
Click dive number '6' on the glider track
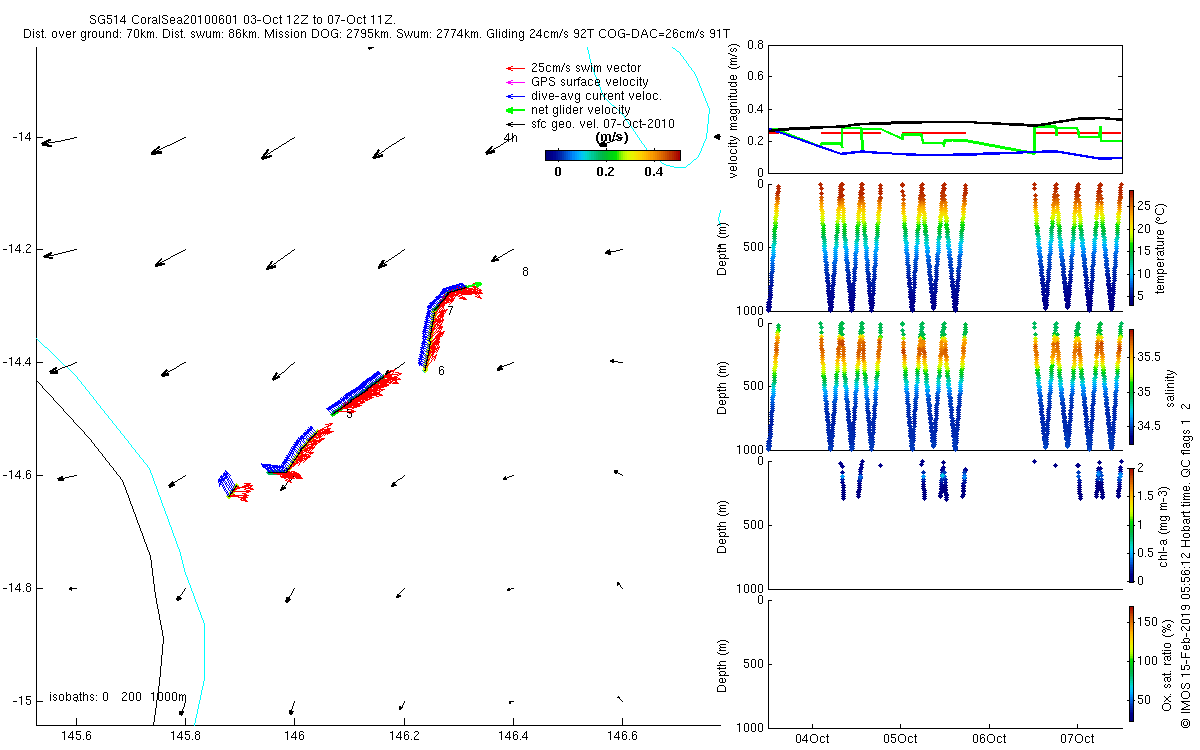[441, 371]
